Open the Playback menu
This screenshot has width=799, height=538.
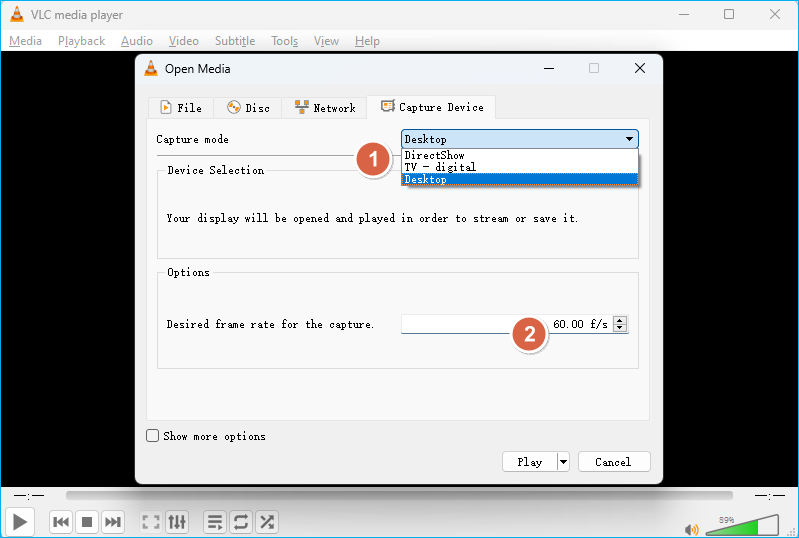tap(82, 41)
